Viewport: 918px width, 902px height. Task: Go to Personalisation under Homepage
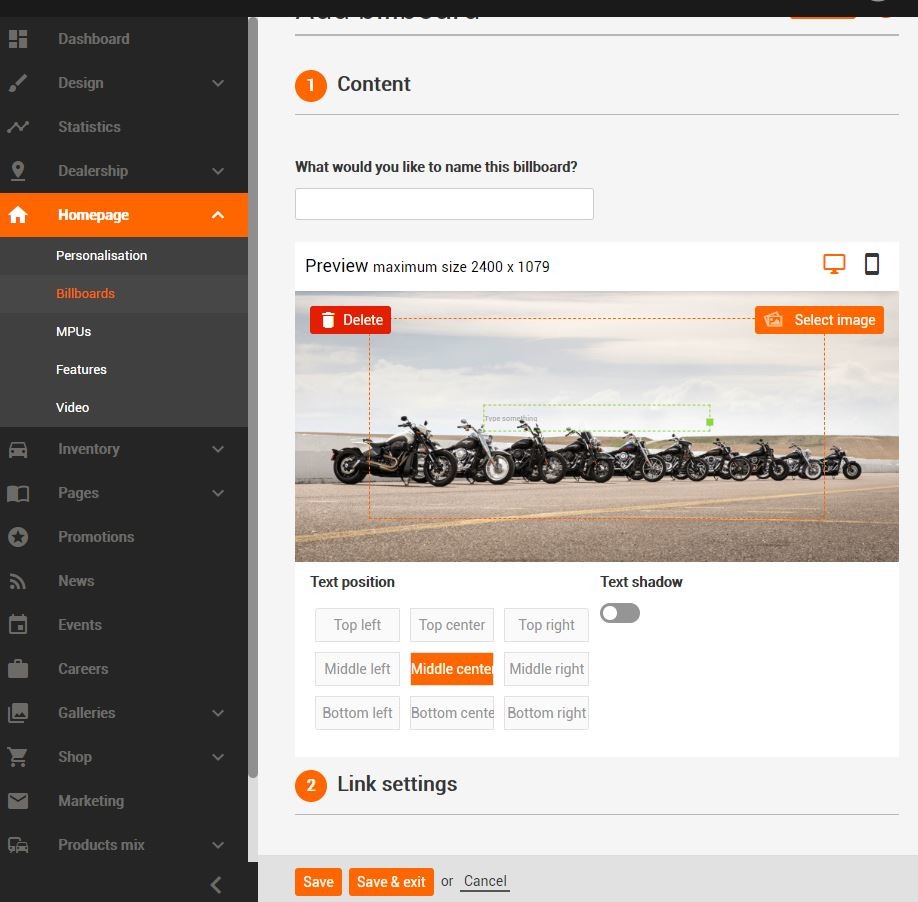[x=101, y=255]
